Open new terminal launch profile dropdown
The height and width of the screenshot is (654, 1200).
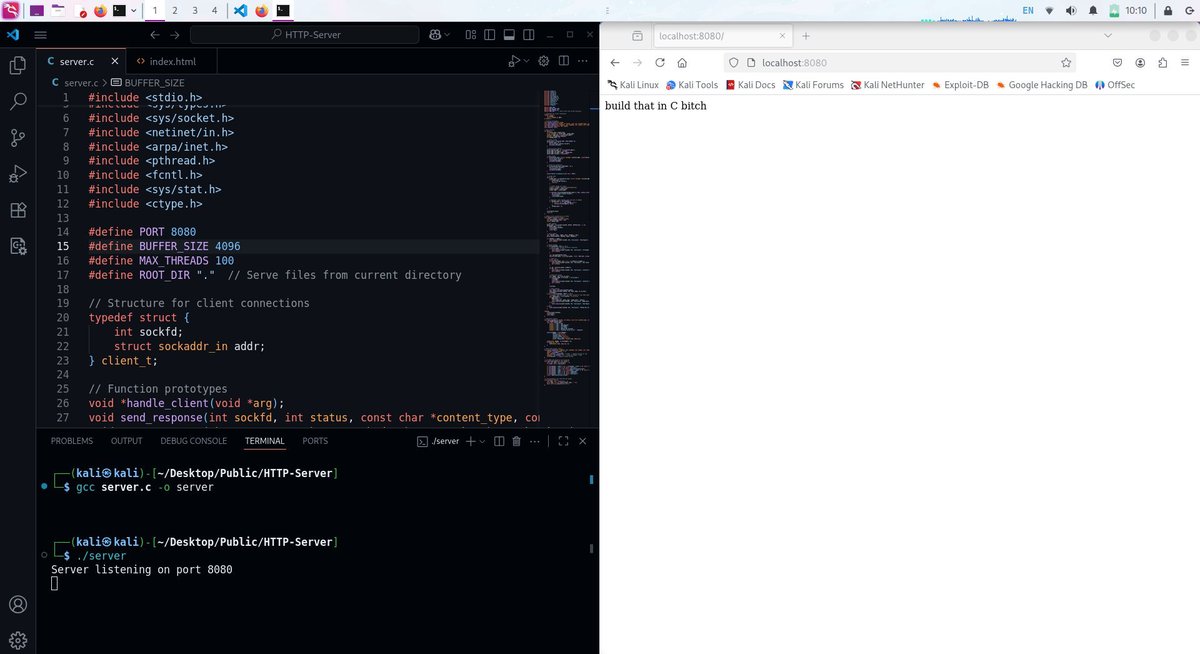pyautogui.click(x=482, y=441)
